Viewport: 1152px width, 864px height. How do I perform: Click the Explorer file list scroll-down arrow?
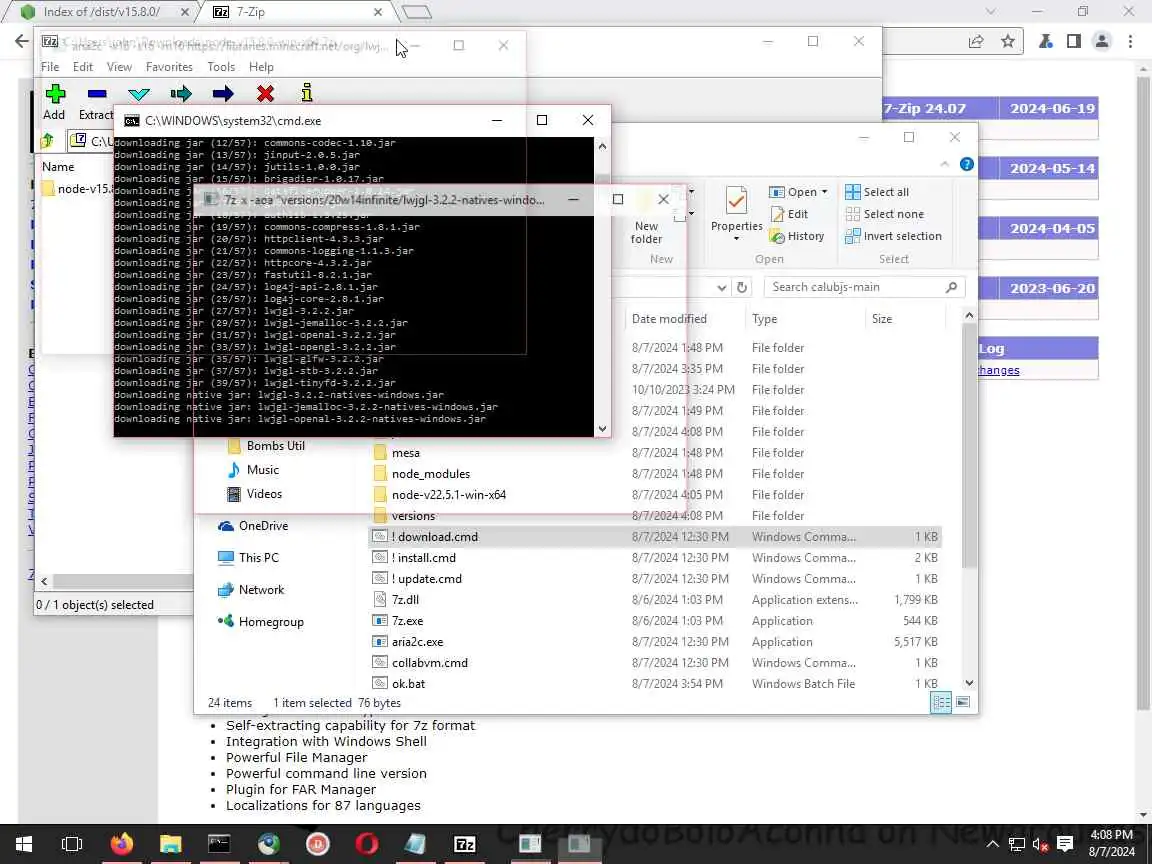pos(969,683)
